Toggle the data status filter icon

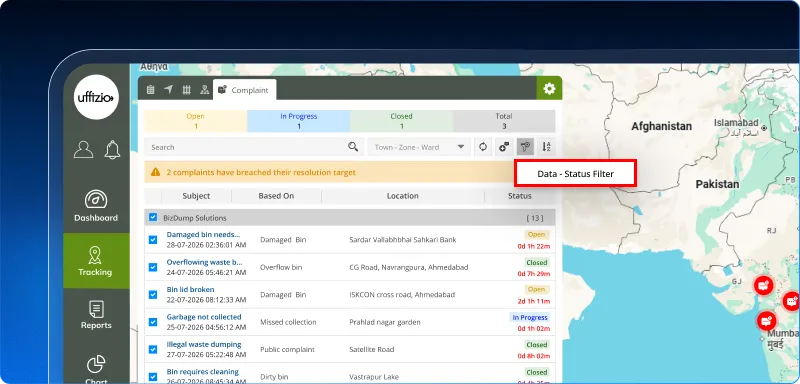[525, 147]
